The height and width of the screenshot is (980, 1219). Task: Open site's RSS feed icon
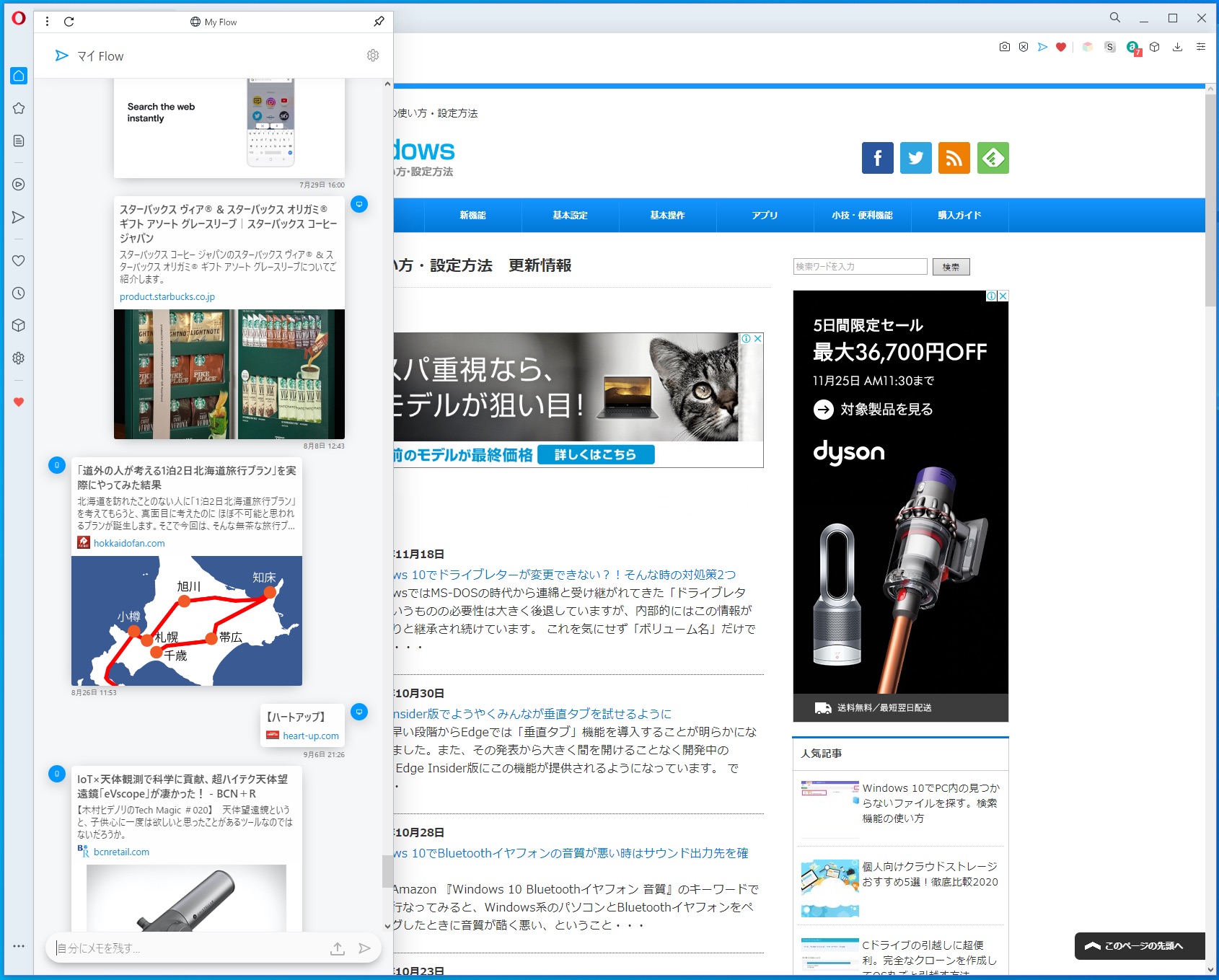pyautogui.click(x=954, y=158)
